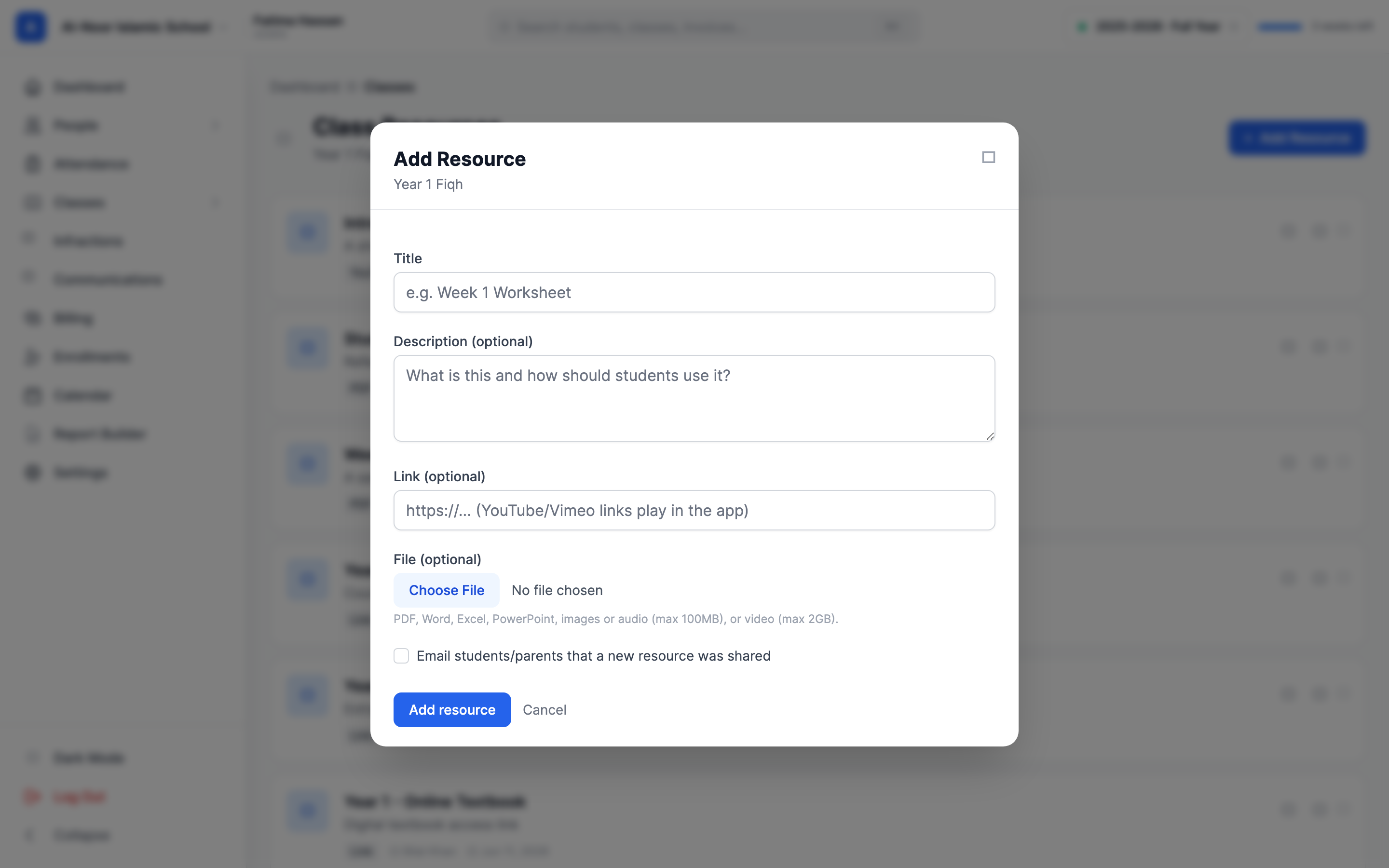Image resolution: width=1389 pixels, height=868 pixels.
Task: Click the school logo icon in header
Action: (x=30, y=27)
